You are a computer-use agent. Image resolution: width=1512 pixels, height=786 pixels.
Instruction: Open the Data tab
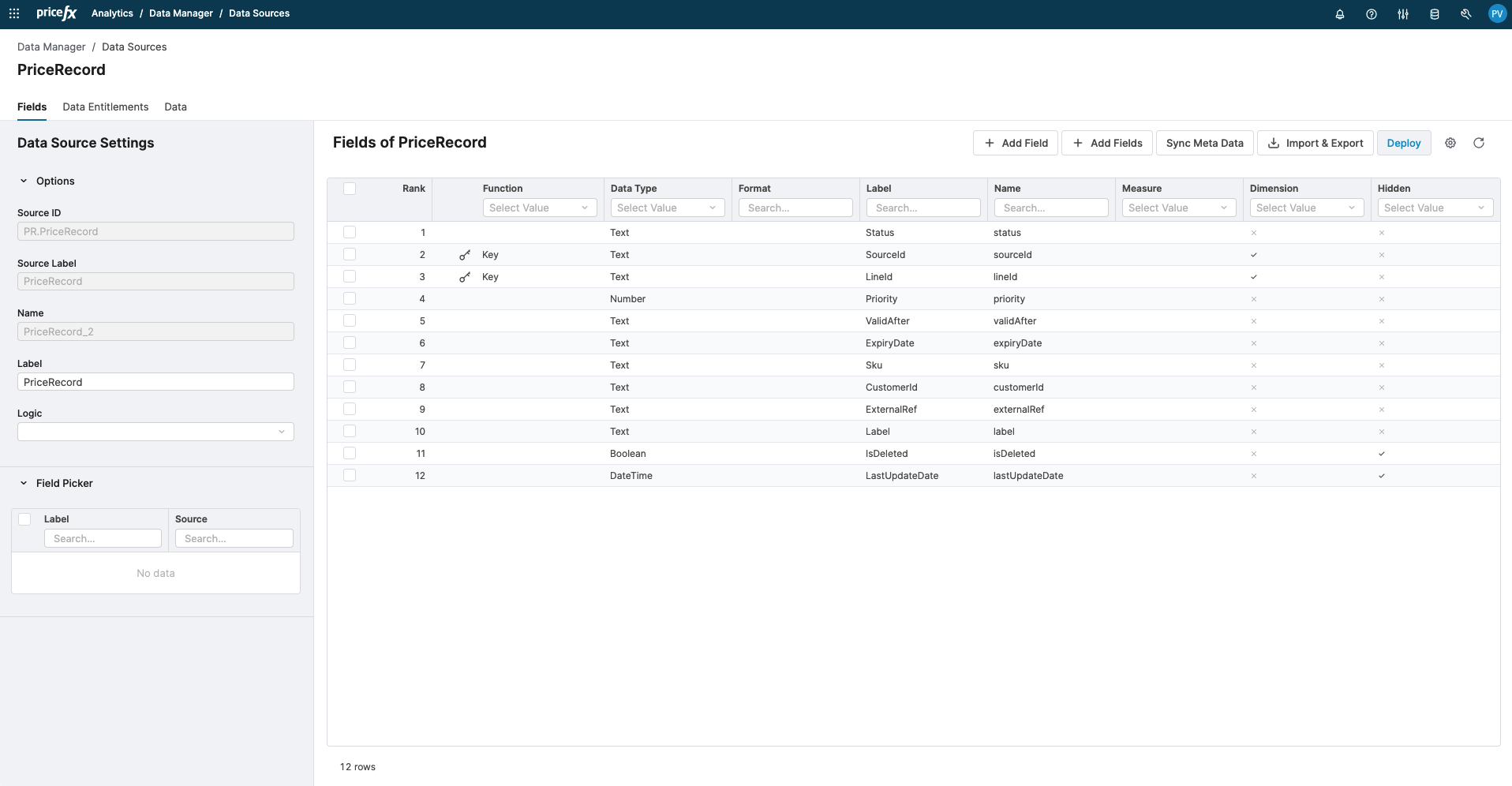175,107
